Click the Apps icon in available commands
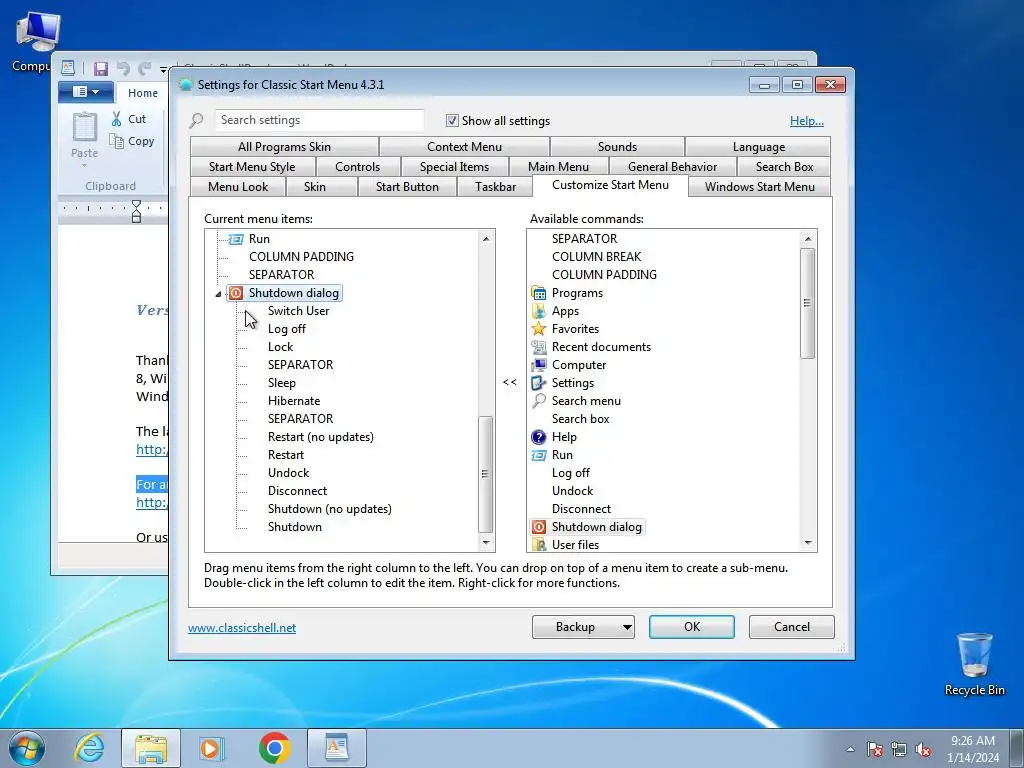Viewport: 1024px width, 768px height. (539, 311)
